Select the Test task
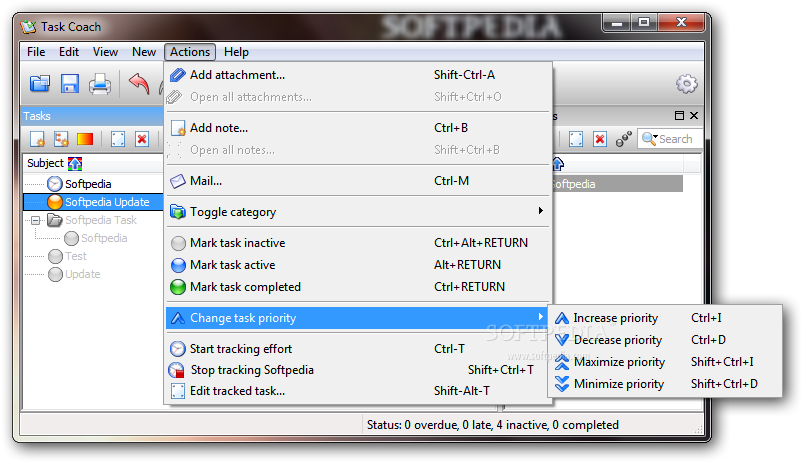803x463 pixels. [75, 256]
